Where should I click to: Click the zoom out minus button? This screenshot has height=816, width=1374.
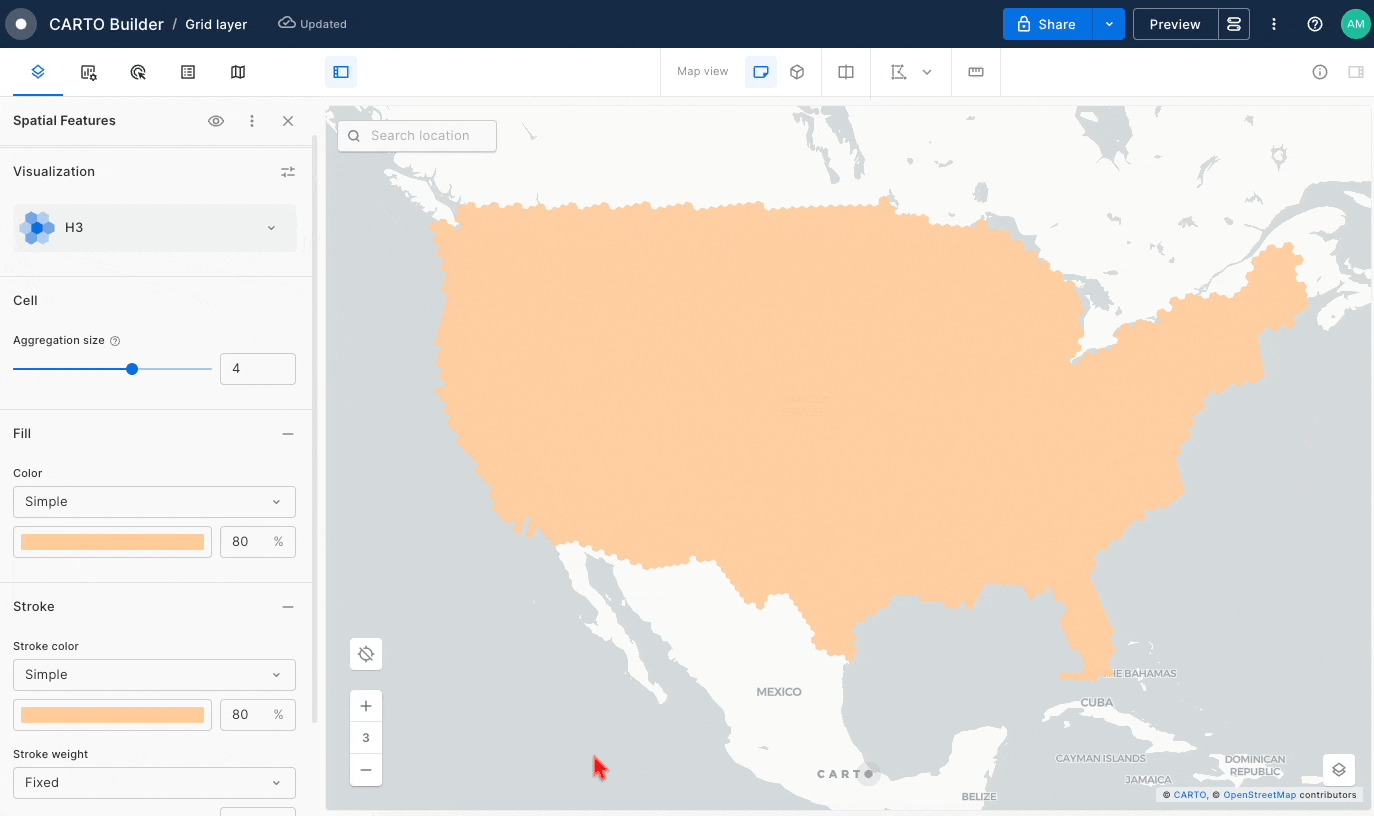point(366,770)
